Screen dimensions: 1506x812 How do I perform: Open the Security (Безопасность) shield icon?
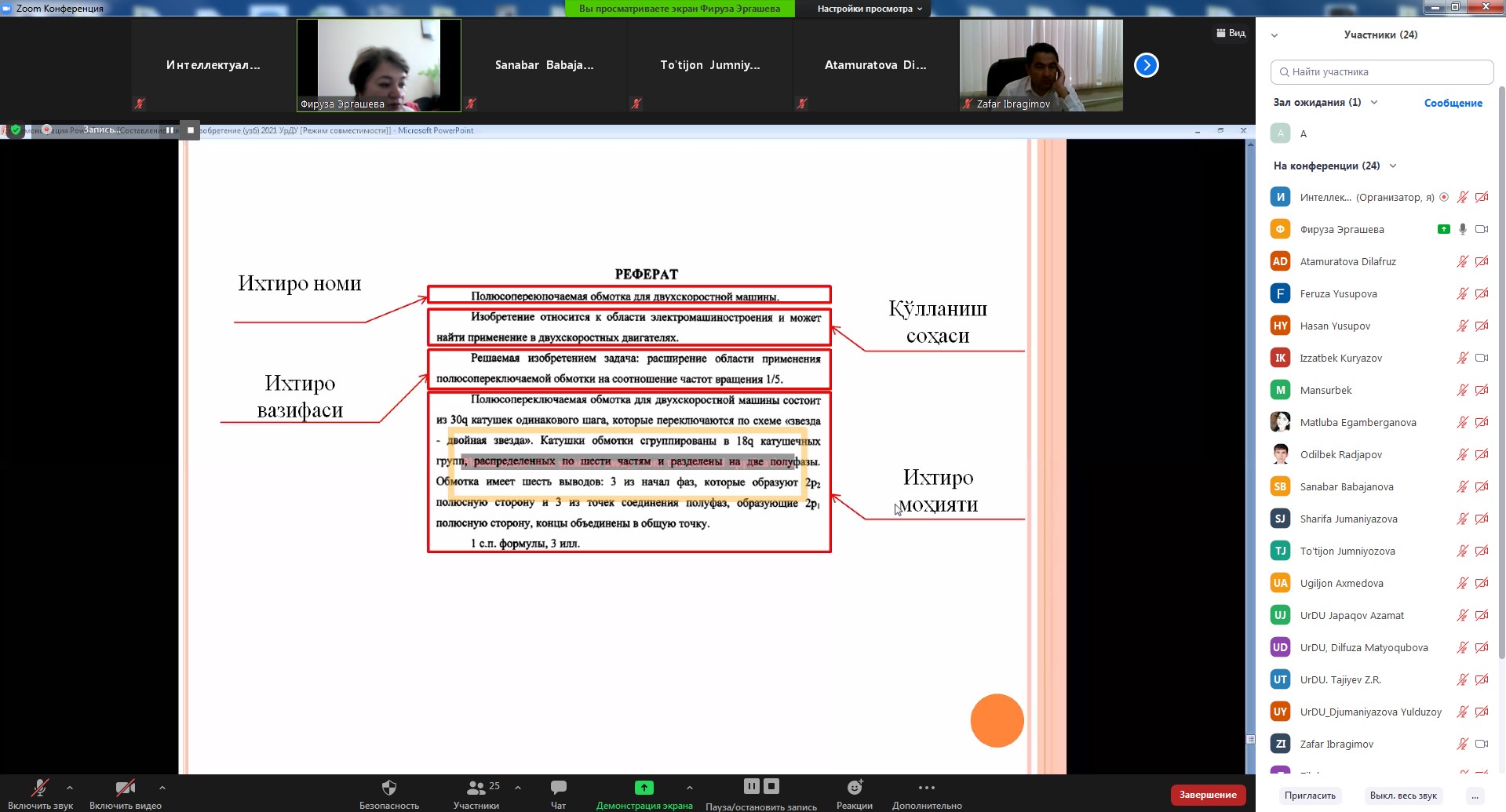tap(388, 788)
